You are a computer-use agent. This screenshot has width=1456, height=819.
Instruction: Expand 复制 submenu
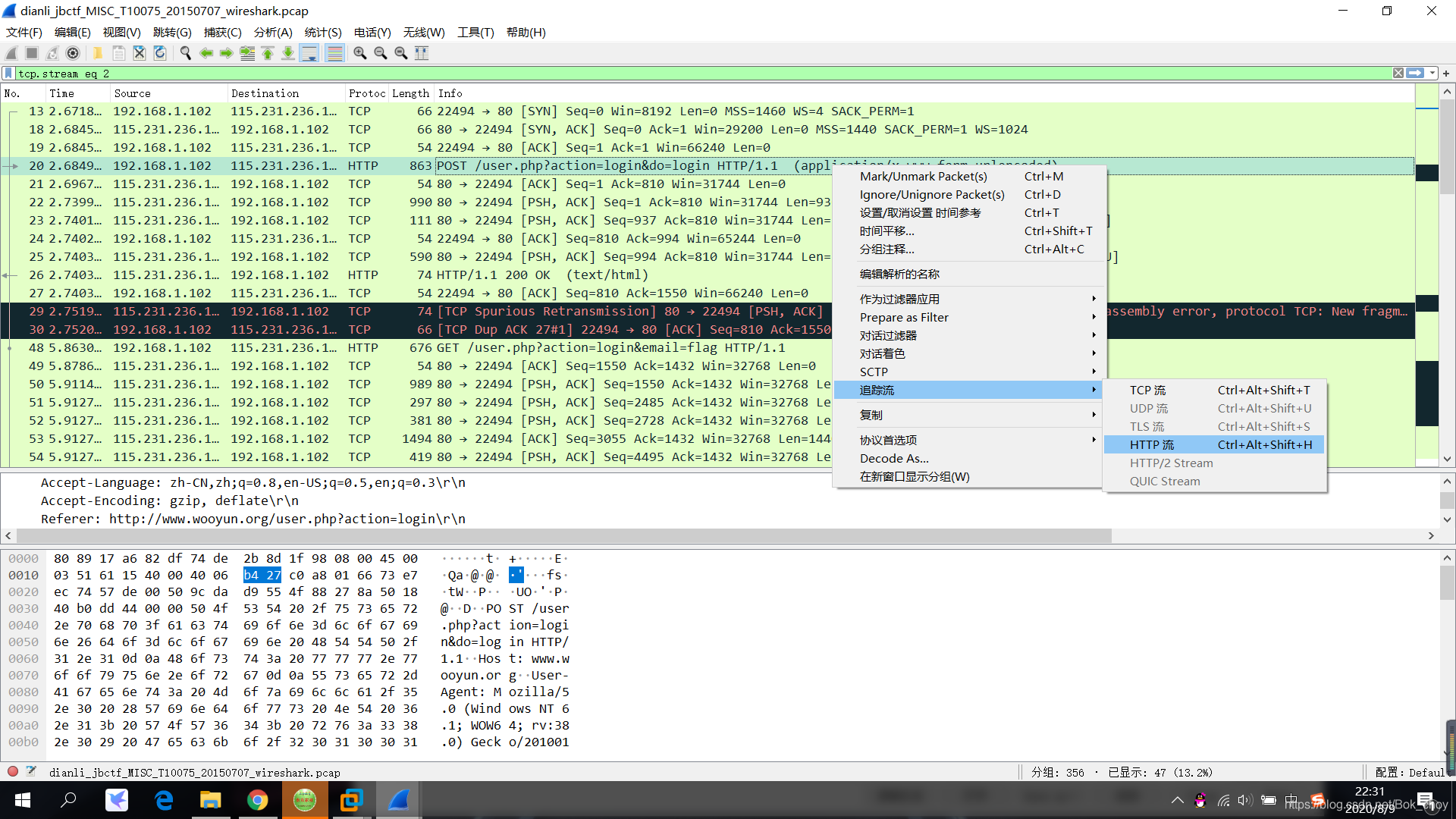(x=968, y=416)
